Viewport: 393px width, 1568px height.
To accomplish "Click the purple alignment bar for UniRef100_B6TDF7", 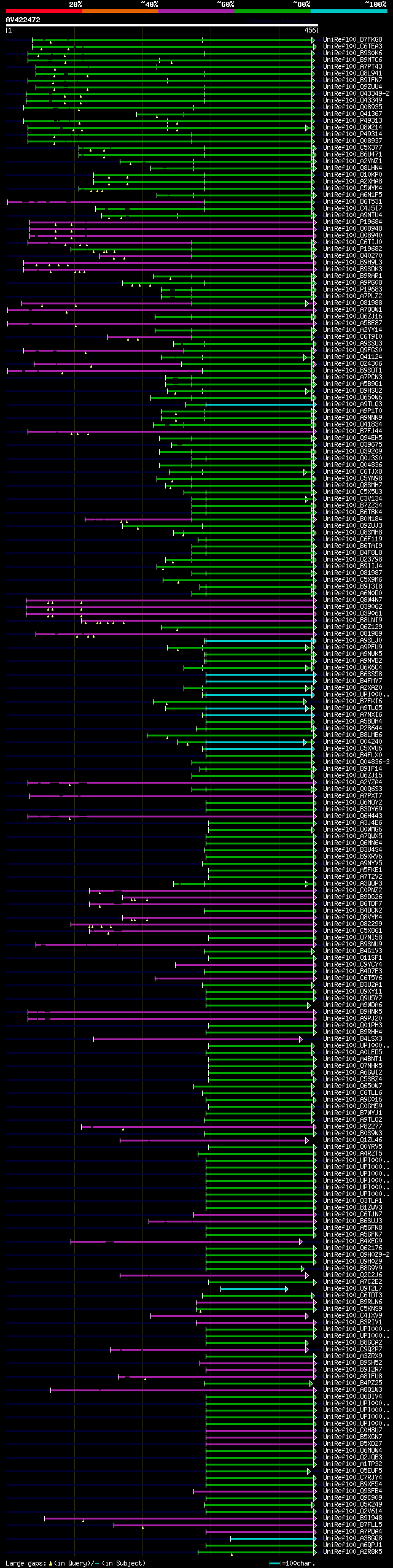I will pos(202,904).
